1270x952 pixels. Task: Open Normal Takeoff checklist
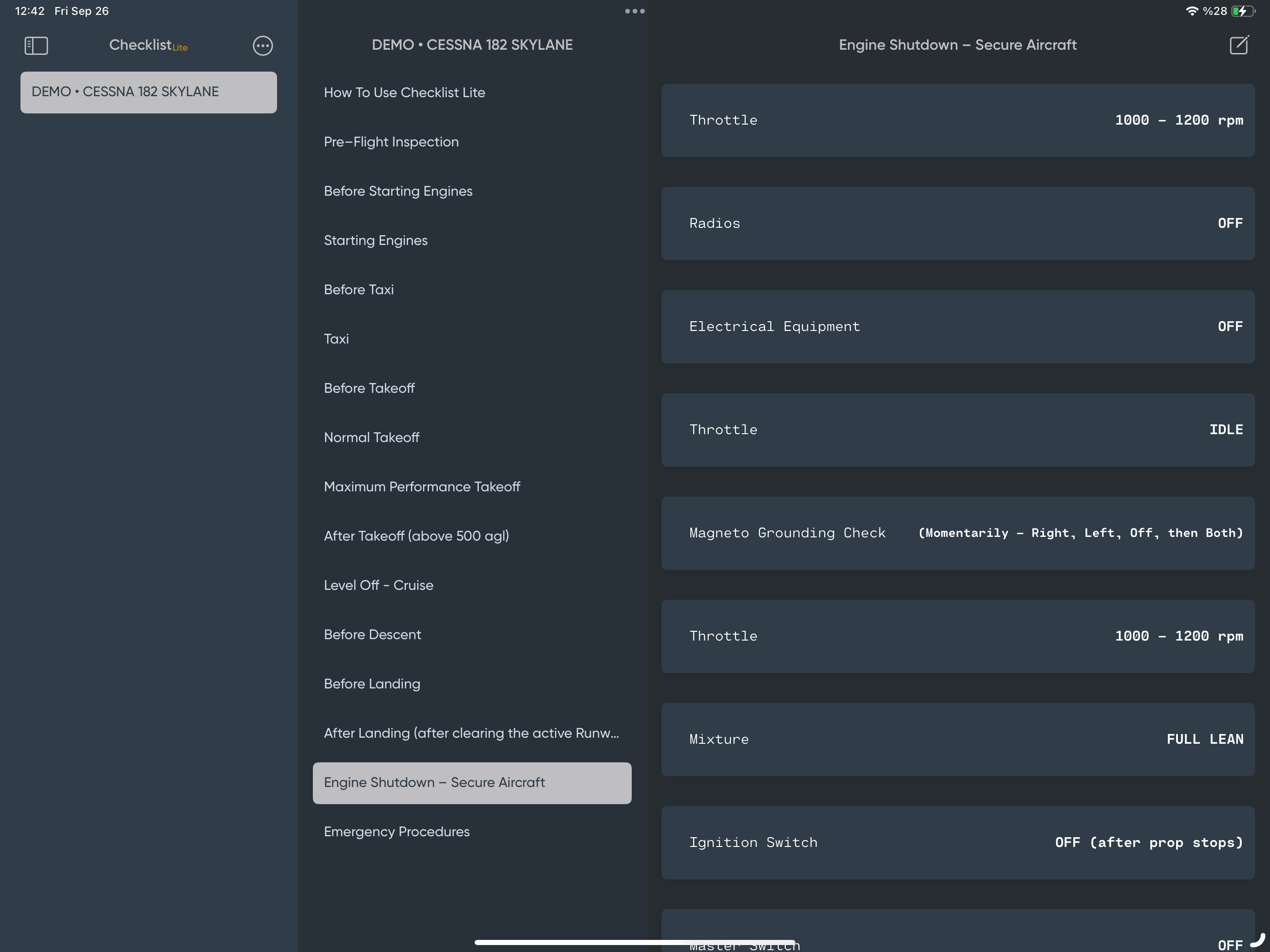click(472, 437)
